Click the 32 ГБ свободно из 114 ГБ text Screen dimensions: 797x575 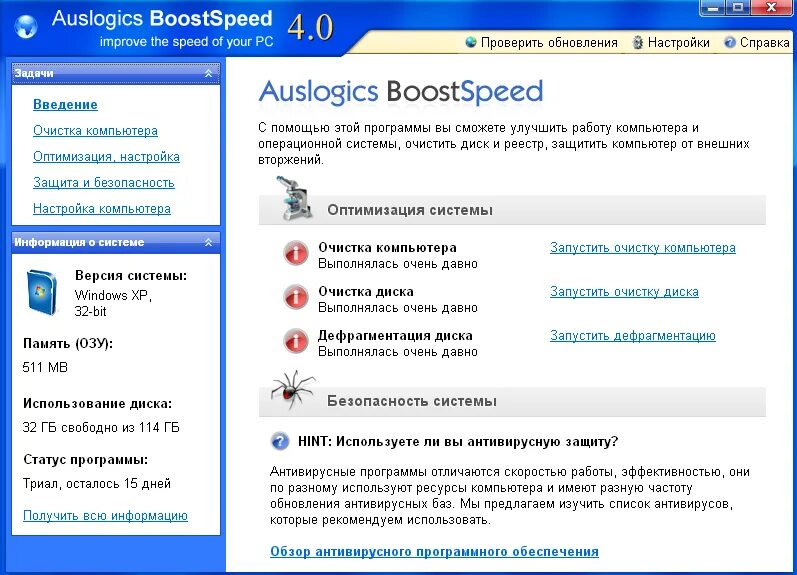pos(101,427)
